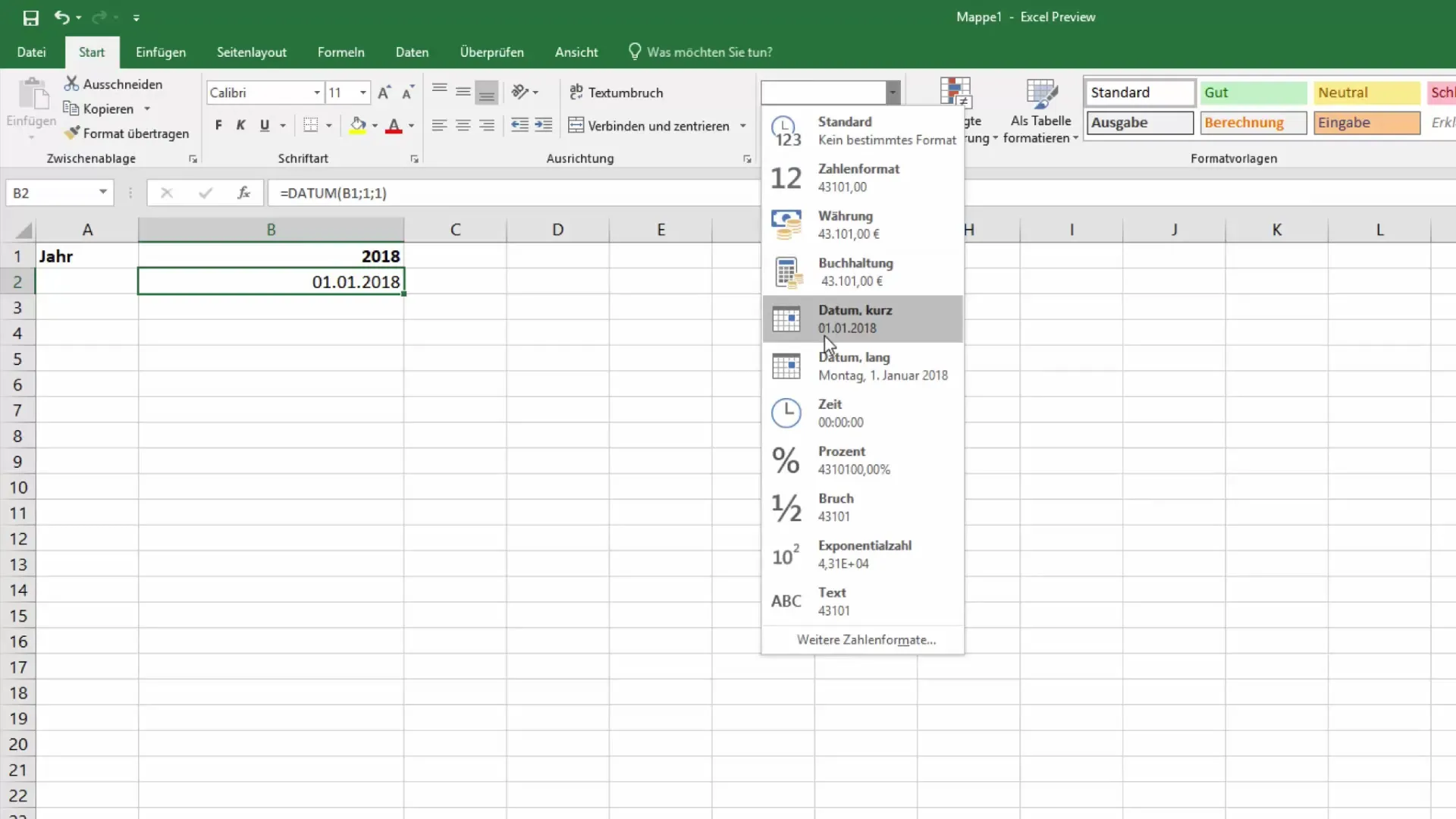
Task: Cut selection with the Ausschneiden scissors
Action: 113,84
